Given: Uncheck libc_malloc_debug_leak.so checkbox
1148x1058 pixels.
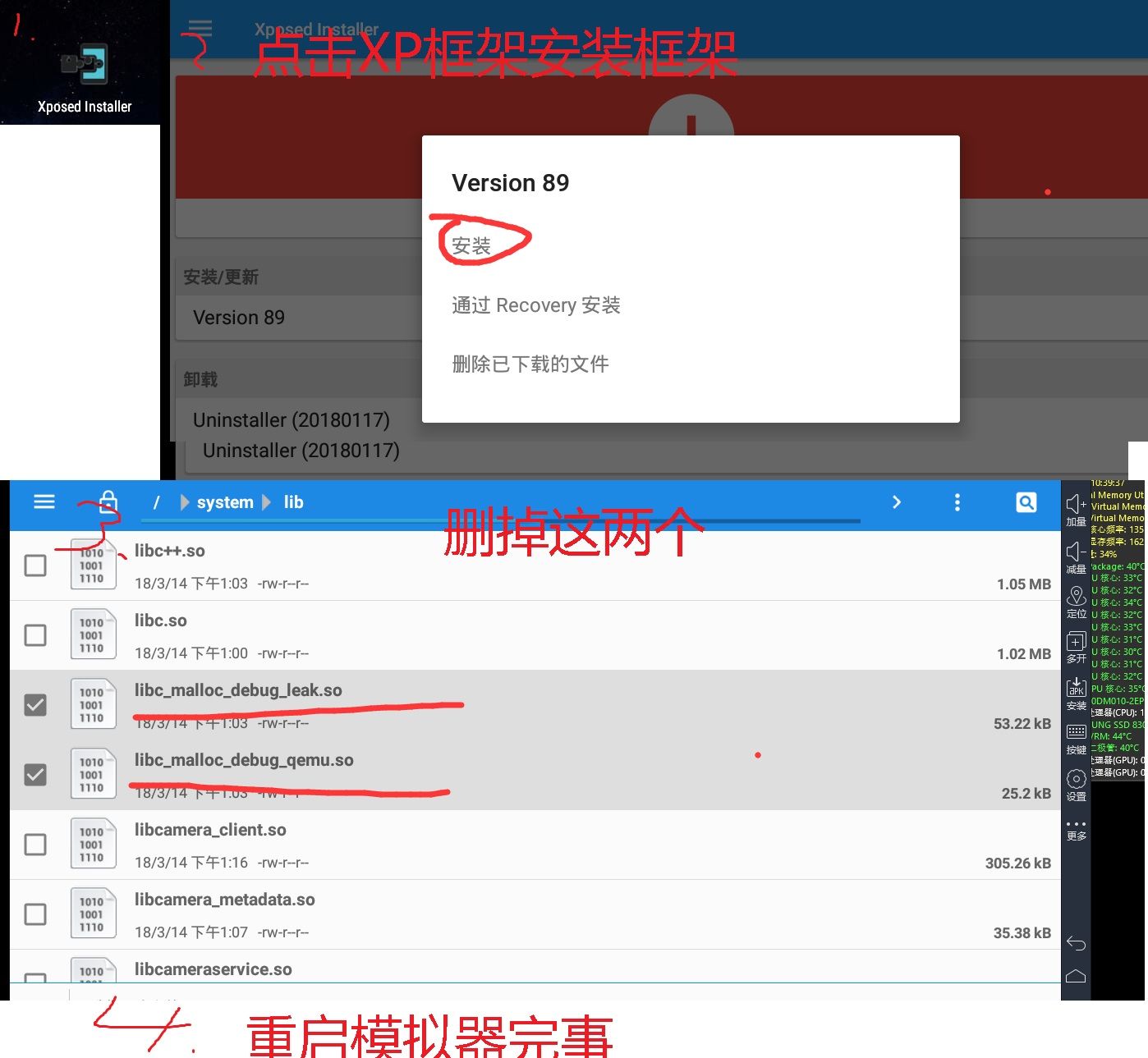Looking at the screenshot, I should click(x=35, y=705).
